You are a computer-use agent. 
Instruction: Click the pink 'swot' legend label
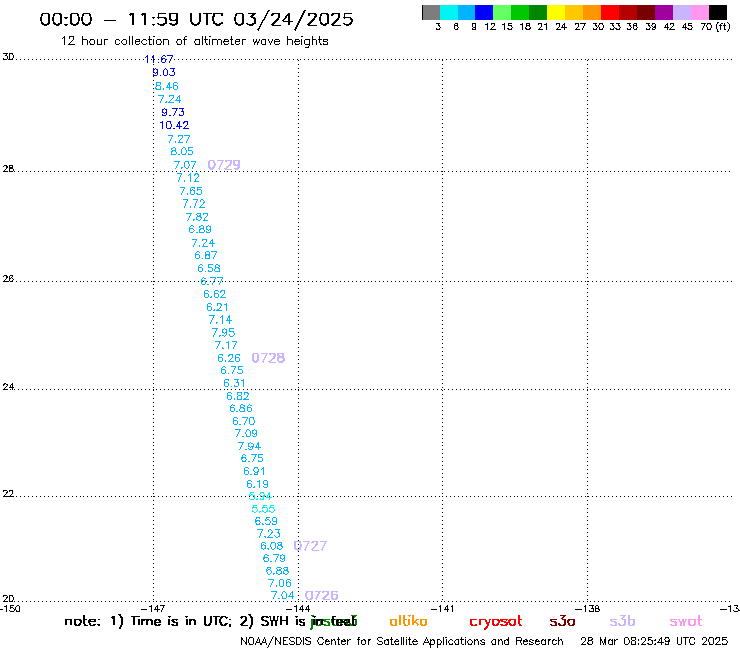686,622
